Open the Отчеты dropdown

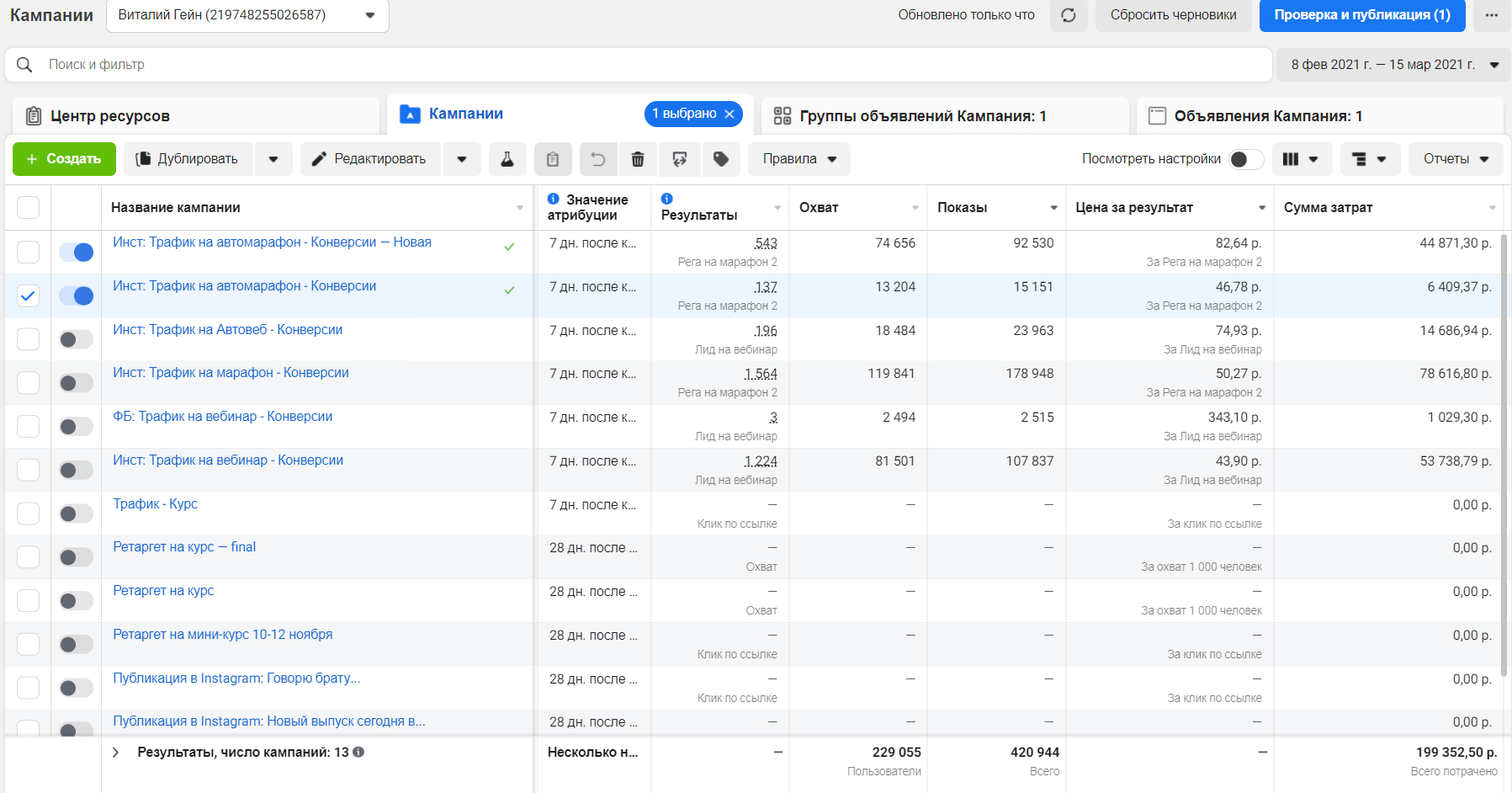click(x=1456, y=159)
